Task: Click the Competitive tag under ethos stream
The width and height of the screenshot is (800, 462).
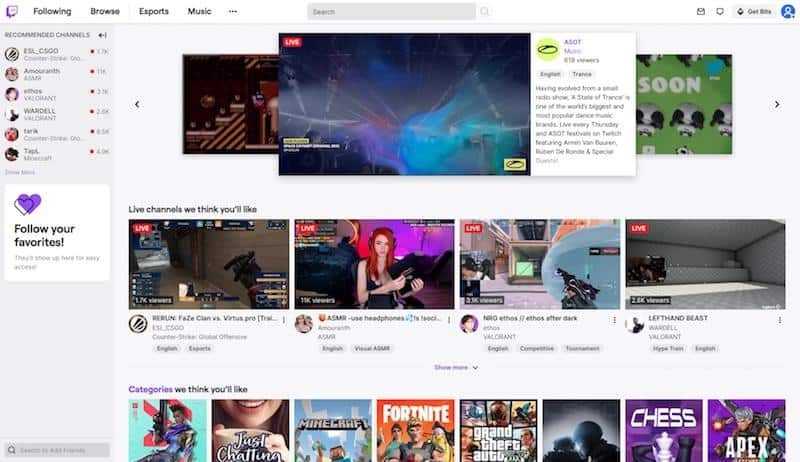Action: [537, 349]
